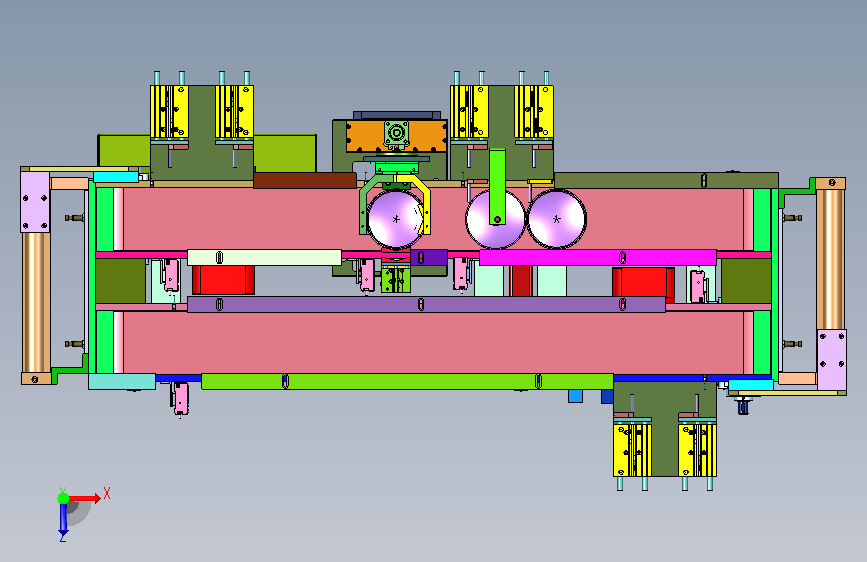Select the lavender bracket plate at upper left

pos(35,202)
